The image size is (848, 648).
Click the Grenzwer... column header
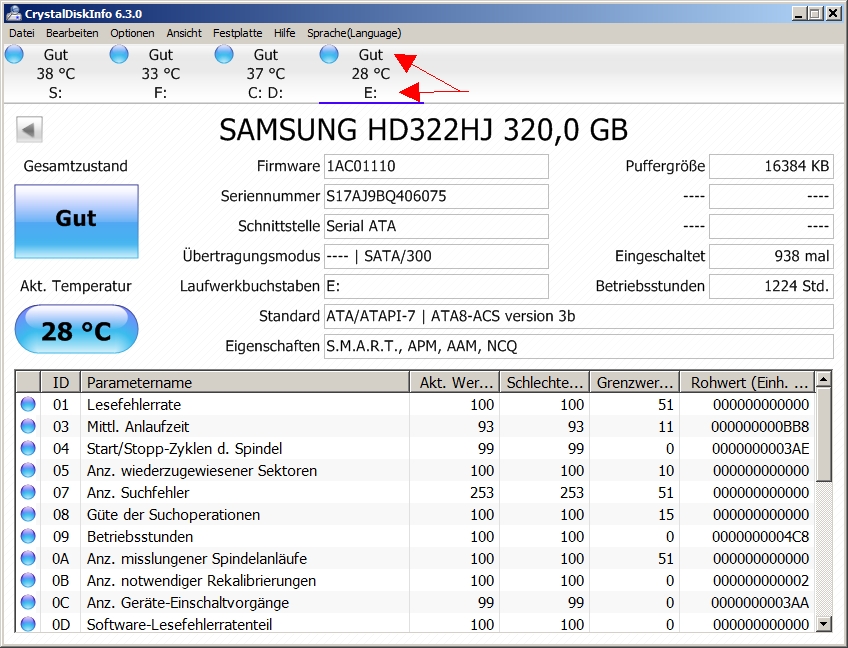tap(634, 382)
